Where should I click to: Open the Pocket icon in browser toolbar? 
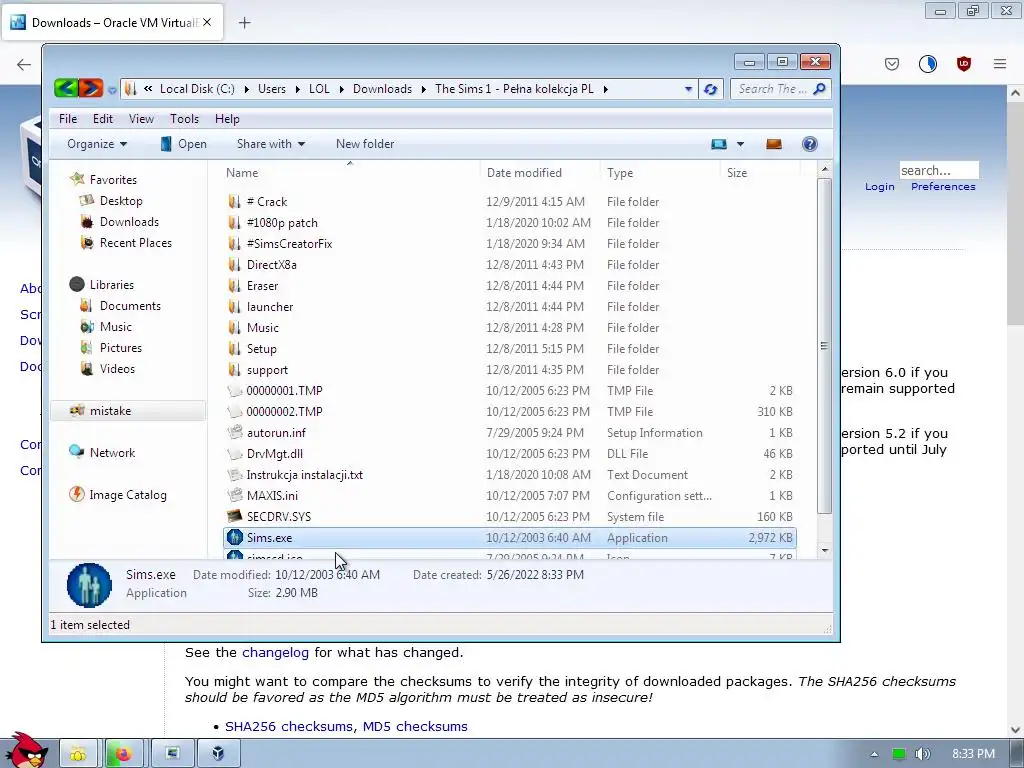[891, 63]
